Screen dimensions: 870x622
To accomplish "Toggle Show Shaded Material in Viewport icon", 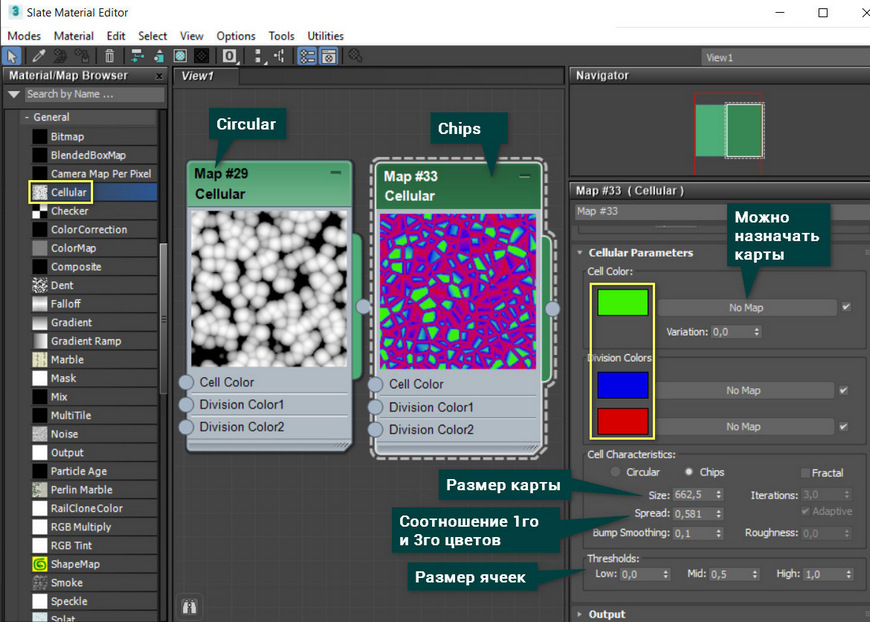I will coord(180,56).
